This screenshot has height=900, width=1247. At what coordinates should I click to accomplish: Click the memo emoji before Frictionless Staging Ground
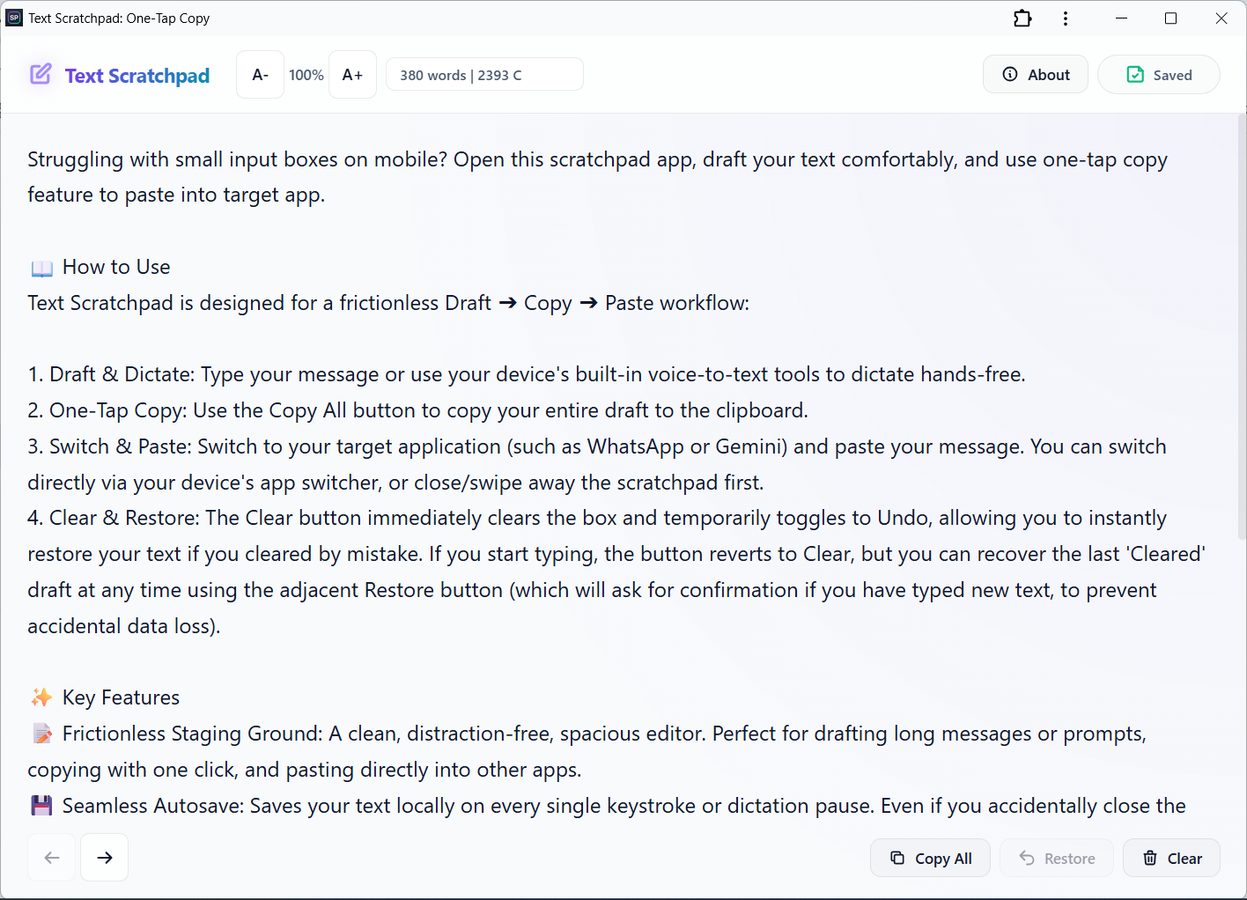pyautogui.click(x=41, y=734)
